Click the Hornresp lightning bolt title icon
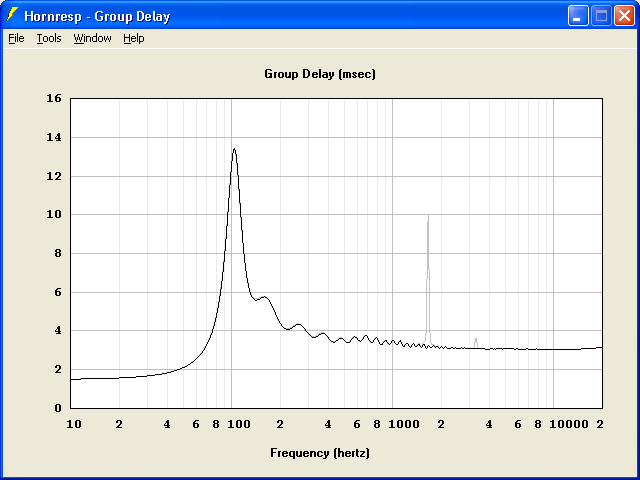Screen dimensions: 640x480 (x=13, y=15)
